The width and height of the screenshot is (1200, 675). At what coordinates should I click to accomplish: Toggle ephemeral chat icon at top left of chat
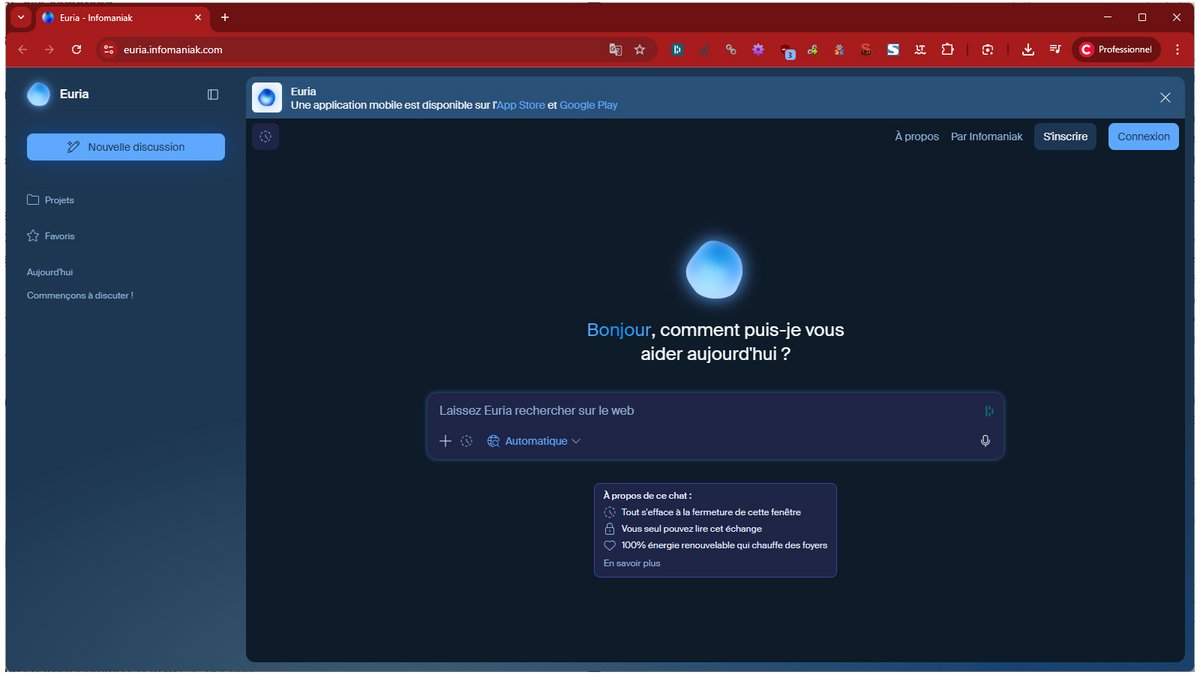pyautogui.click(x=265, y=137)
